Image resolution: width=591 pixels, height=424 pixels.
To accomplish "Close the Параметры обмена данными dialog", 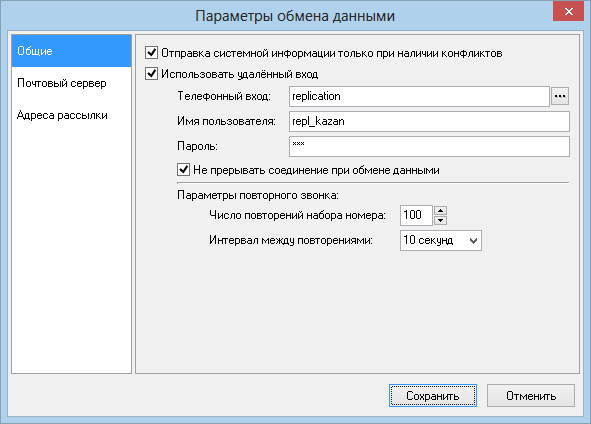I will click(568, 11).
